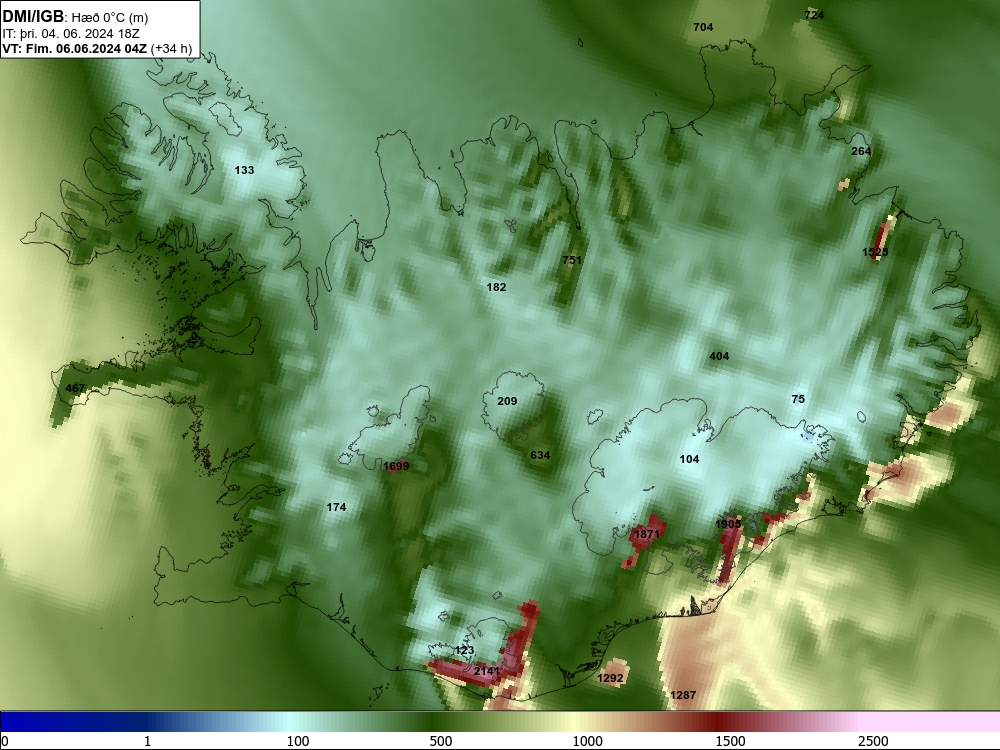
Task: Select the 1292 value label
Action: click(610, 678)
